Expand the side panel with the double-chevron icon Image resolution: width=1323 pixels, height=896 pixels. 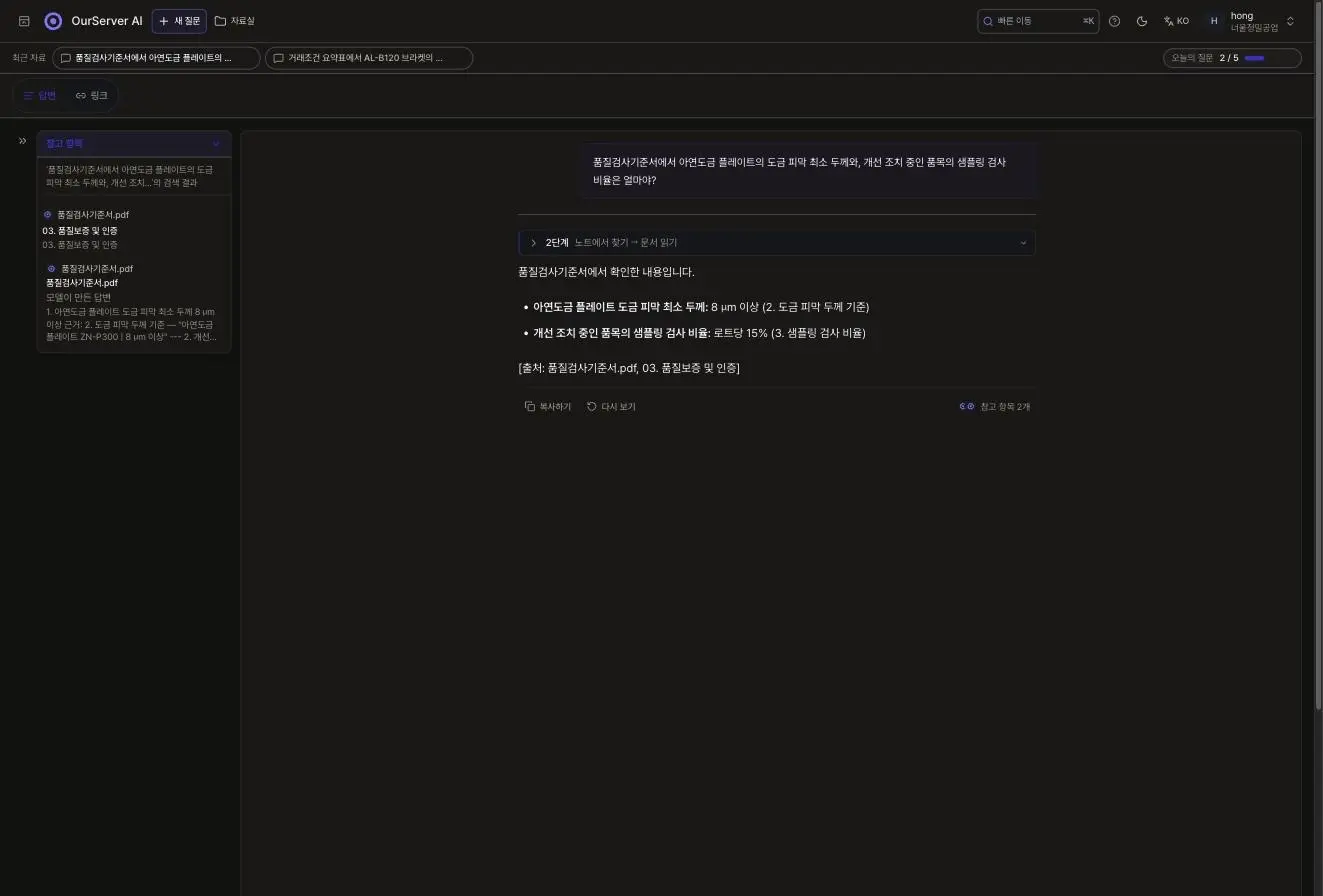point(22,141)
